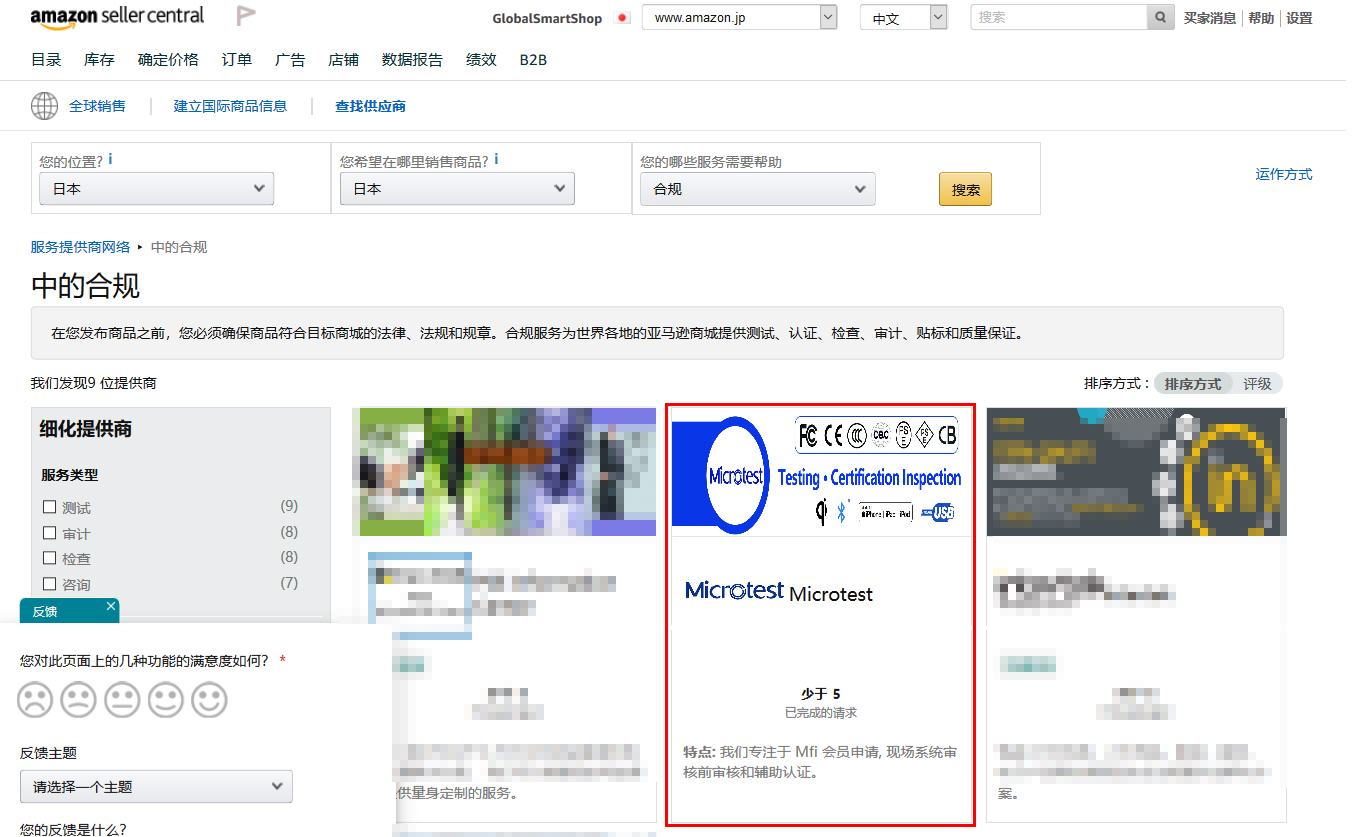Click the globe icon beside 全球销售
Viewport: 1355px width, 837px height.
[x=45, y=106]
